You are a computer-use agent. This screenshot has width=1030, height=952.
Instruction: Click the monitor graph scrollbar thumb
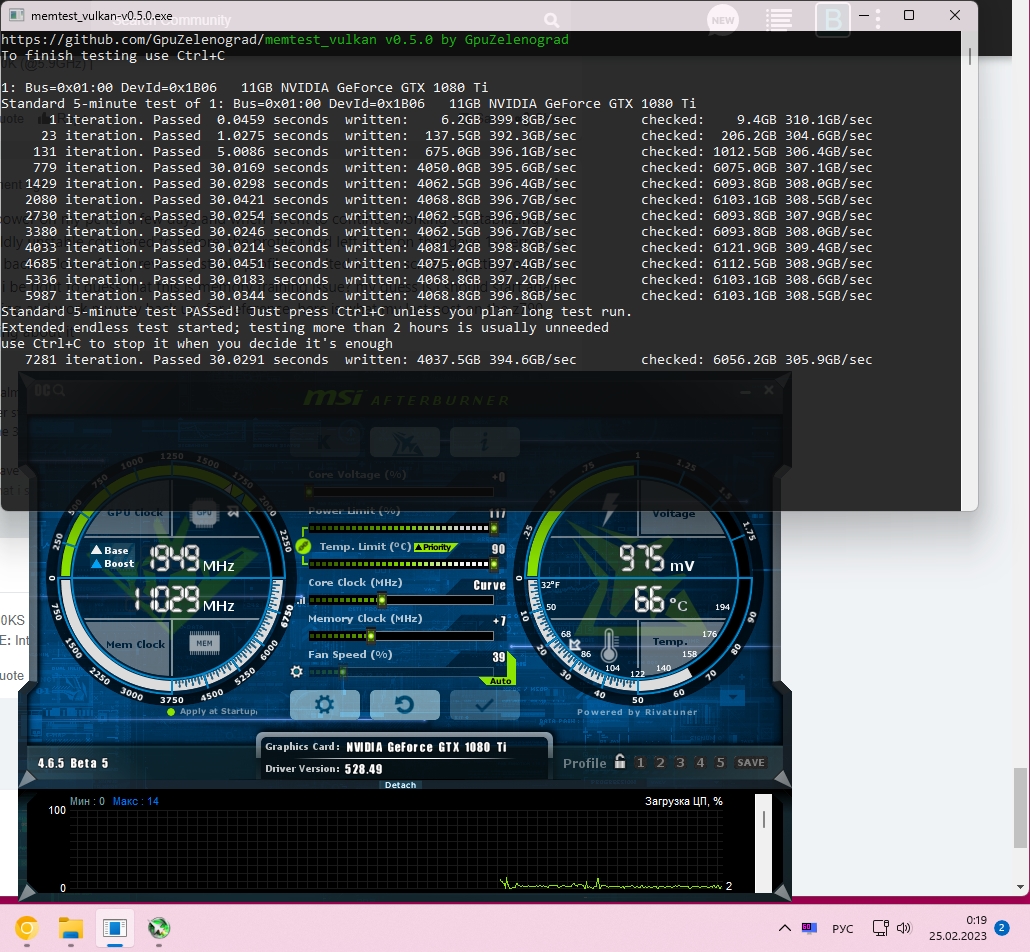coord(764,819)
